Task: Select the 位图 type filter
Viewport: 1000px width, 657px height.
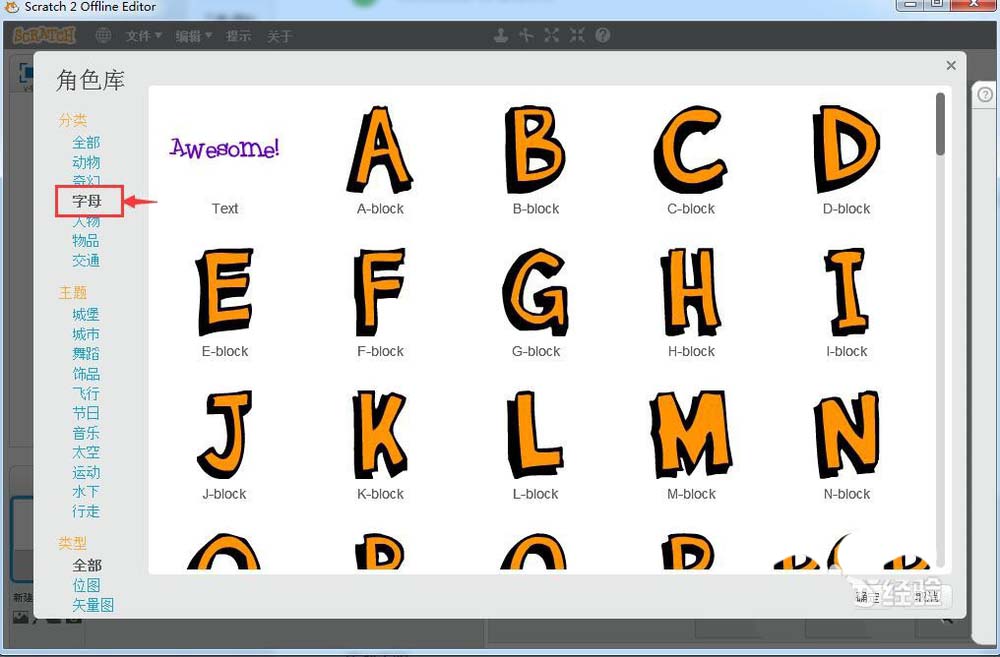Action: tap(86, 585)
